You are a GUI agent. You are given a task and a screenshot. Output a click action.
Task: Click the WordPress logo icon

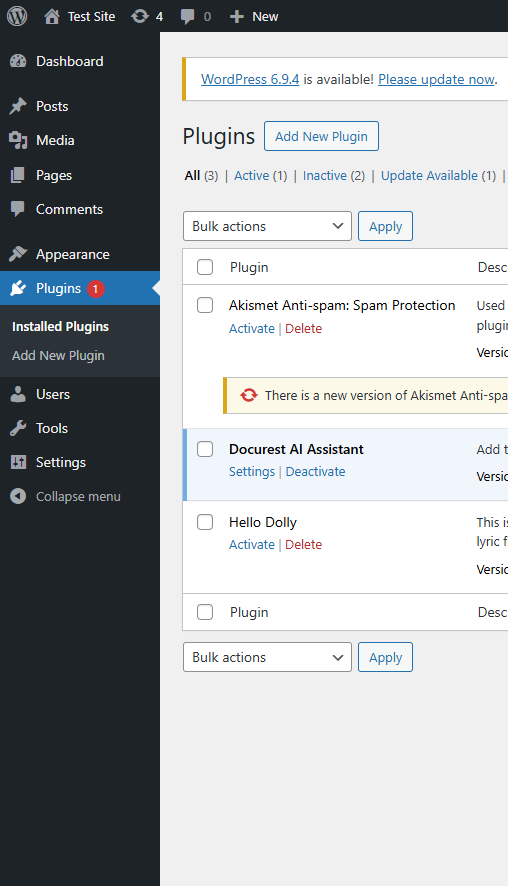pos(17,16)
